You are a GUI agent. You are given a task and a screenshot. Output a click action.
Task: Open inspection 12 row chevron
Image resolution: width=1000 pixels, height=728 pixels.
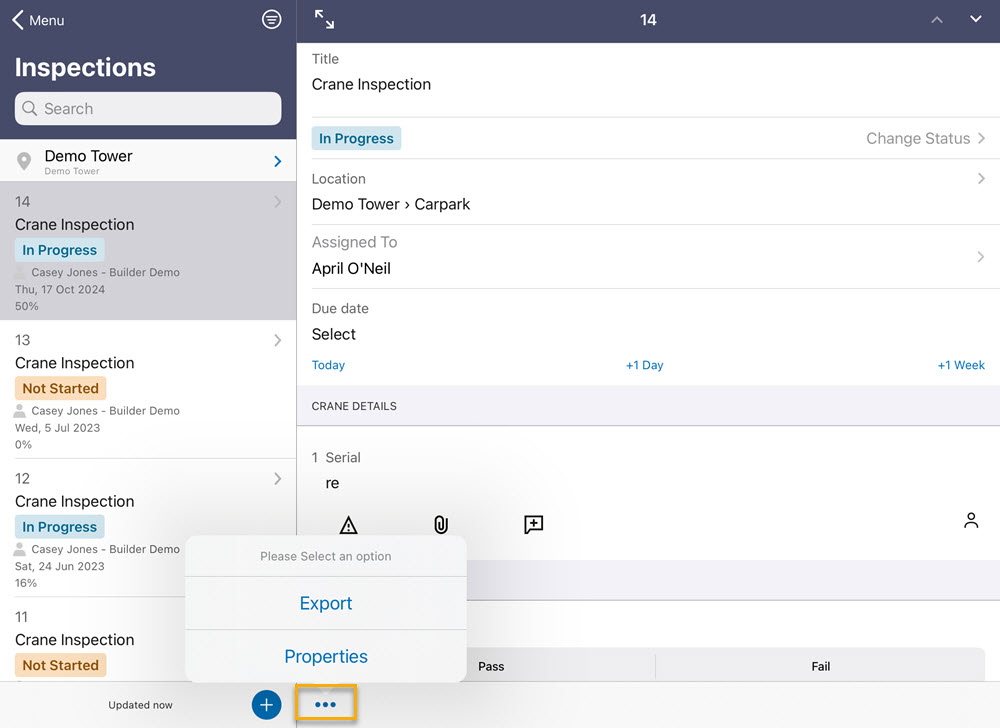277,479
